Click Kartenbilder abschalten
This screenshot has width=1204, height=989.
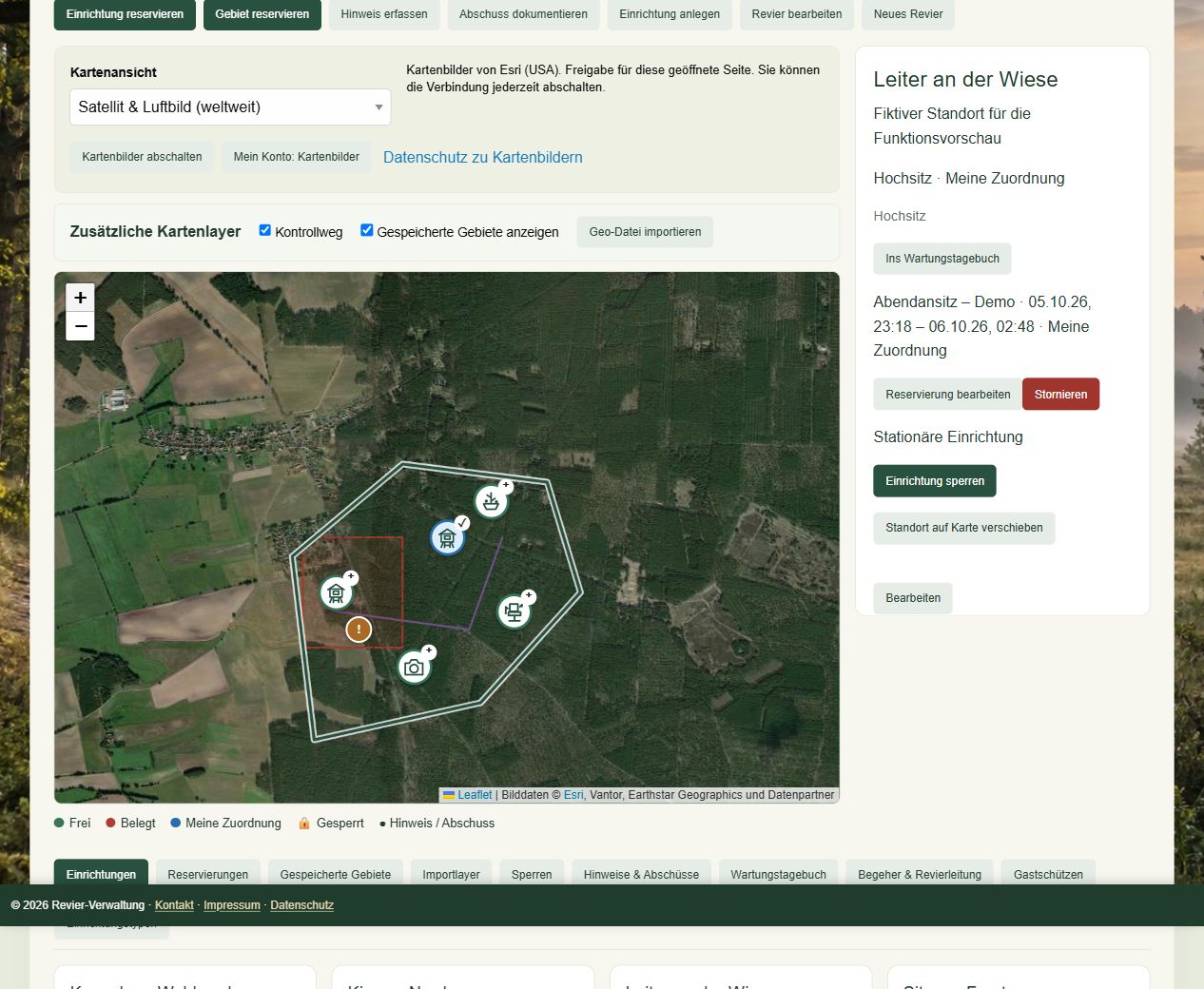click(142, 157)
